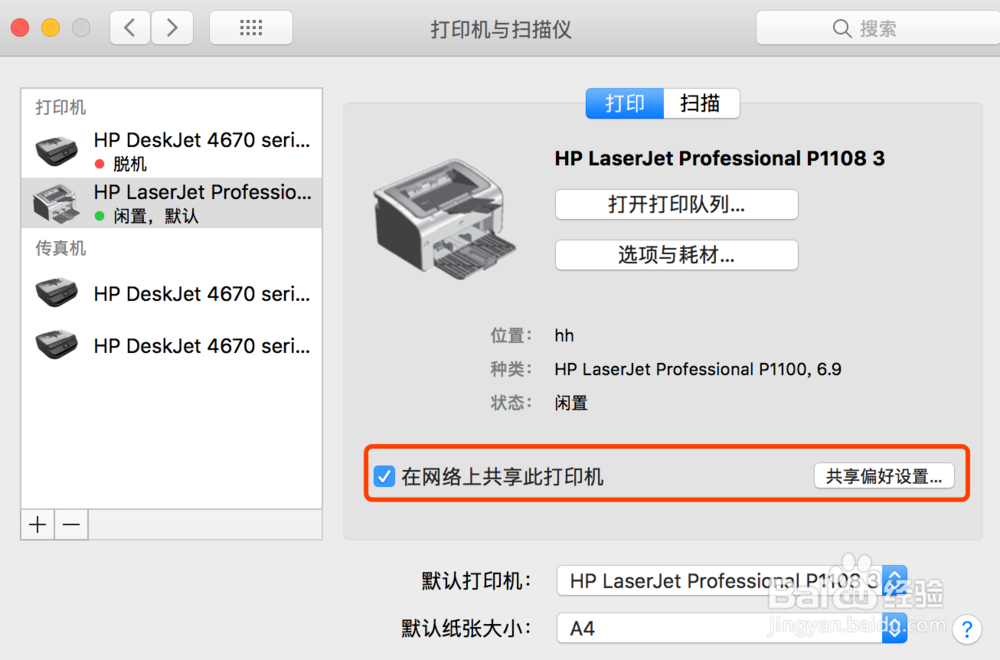The height and width of the screenshot is (660, 1000).
Task: Click the minus icon to remove printer
Action: coord(71,524)
